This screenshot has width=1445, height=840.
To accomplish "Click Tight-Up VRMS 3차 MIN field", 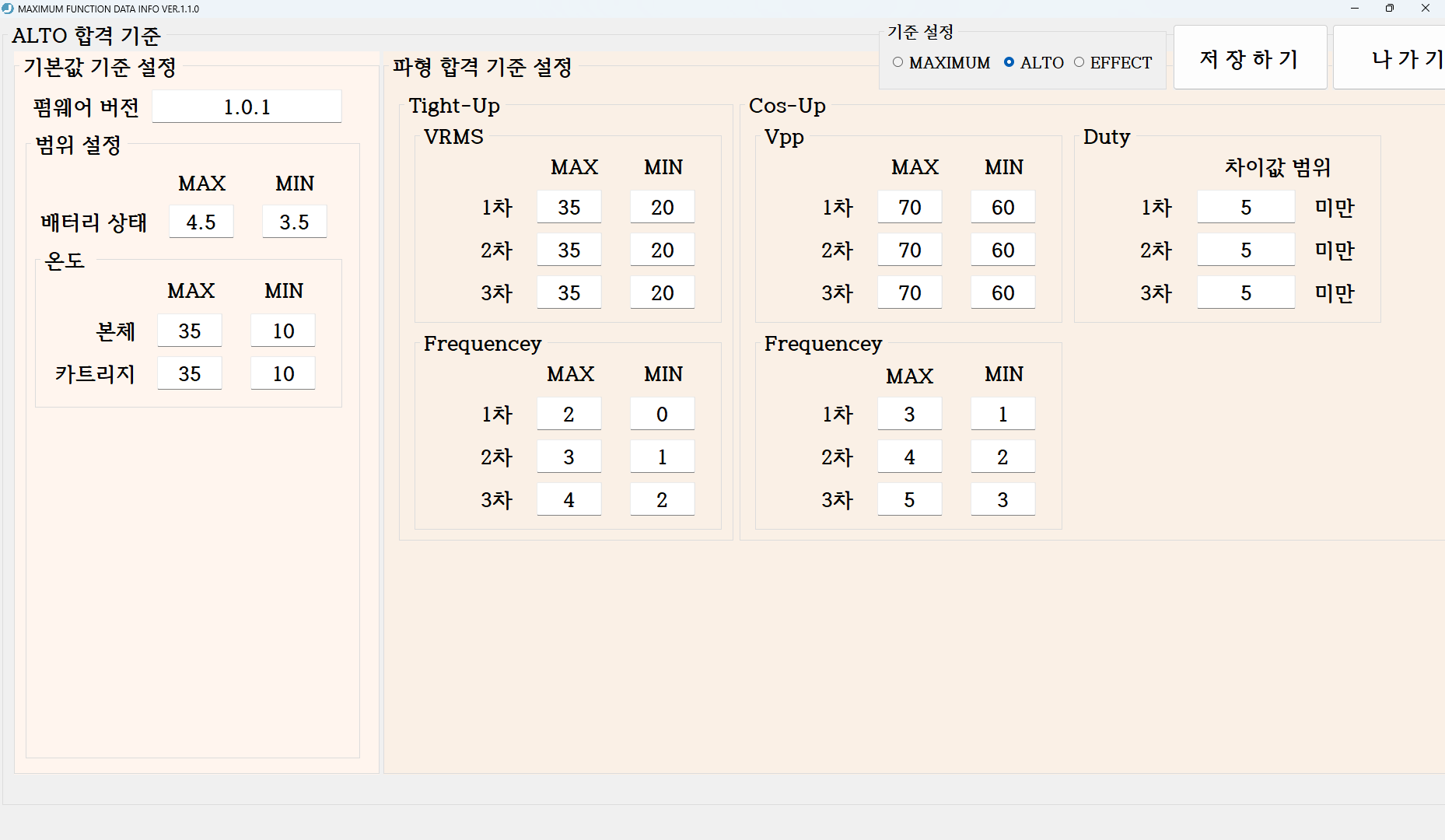I will coord(662,293).
